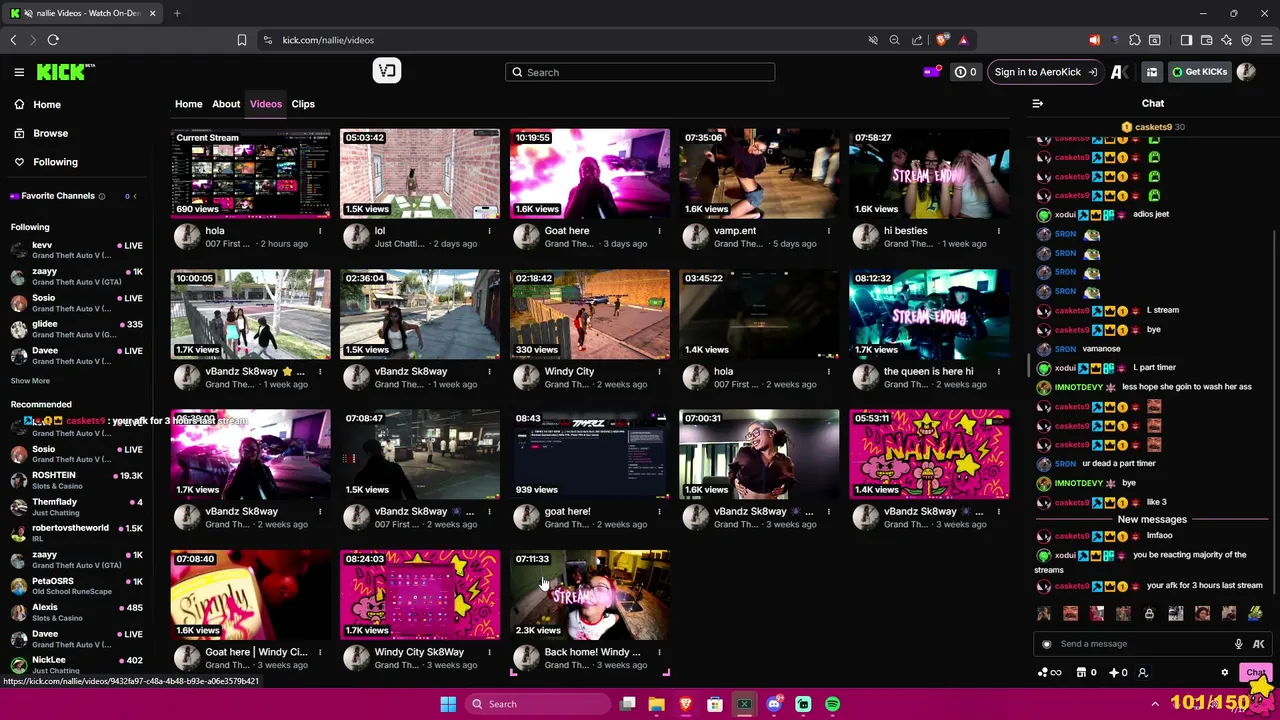Switch to the About tab

point(226,104)
